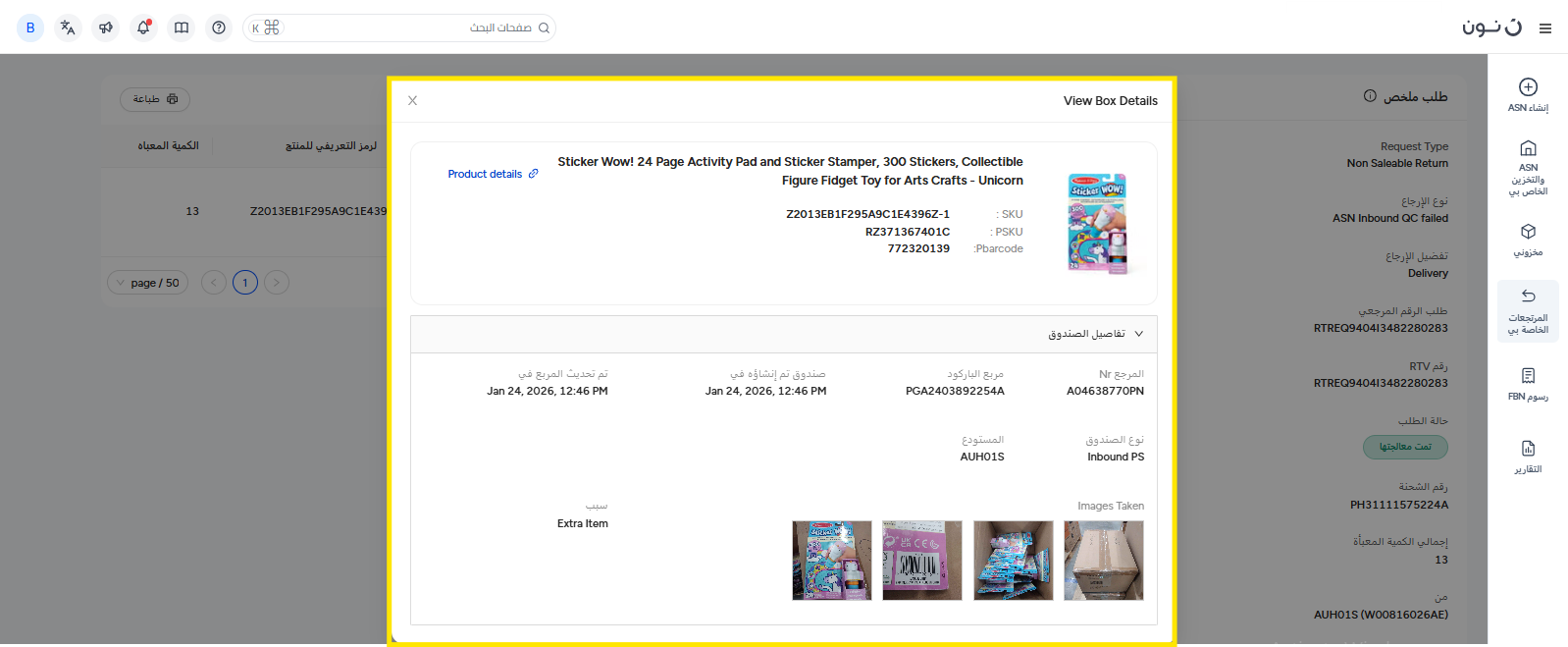The height and width of the screenshot is (647, 1568).
Task: Click barcode value 772320139
Action: [x=918, y=249]
